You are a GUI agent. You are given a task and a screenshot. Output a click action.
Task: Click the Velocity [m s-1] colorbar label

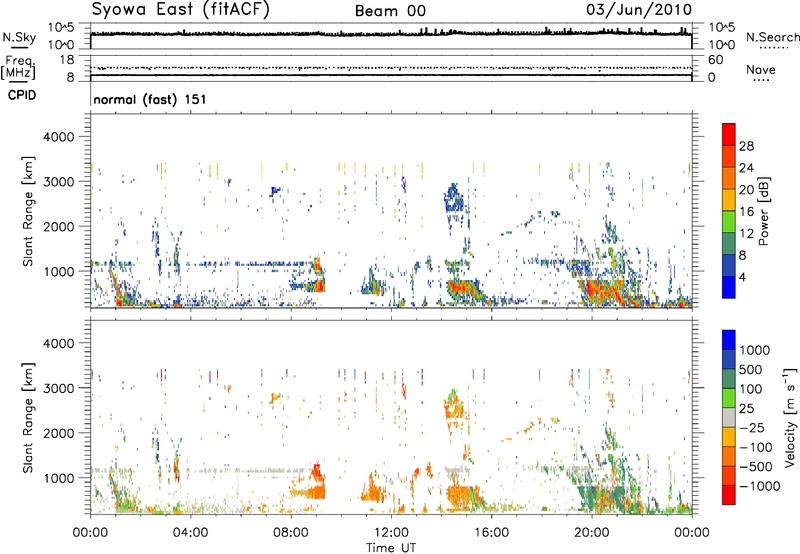[x=789, y=417]
